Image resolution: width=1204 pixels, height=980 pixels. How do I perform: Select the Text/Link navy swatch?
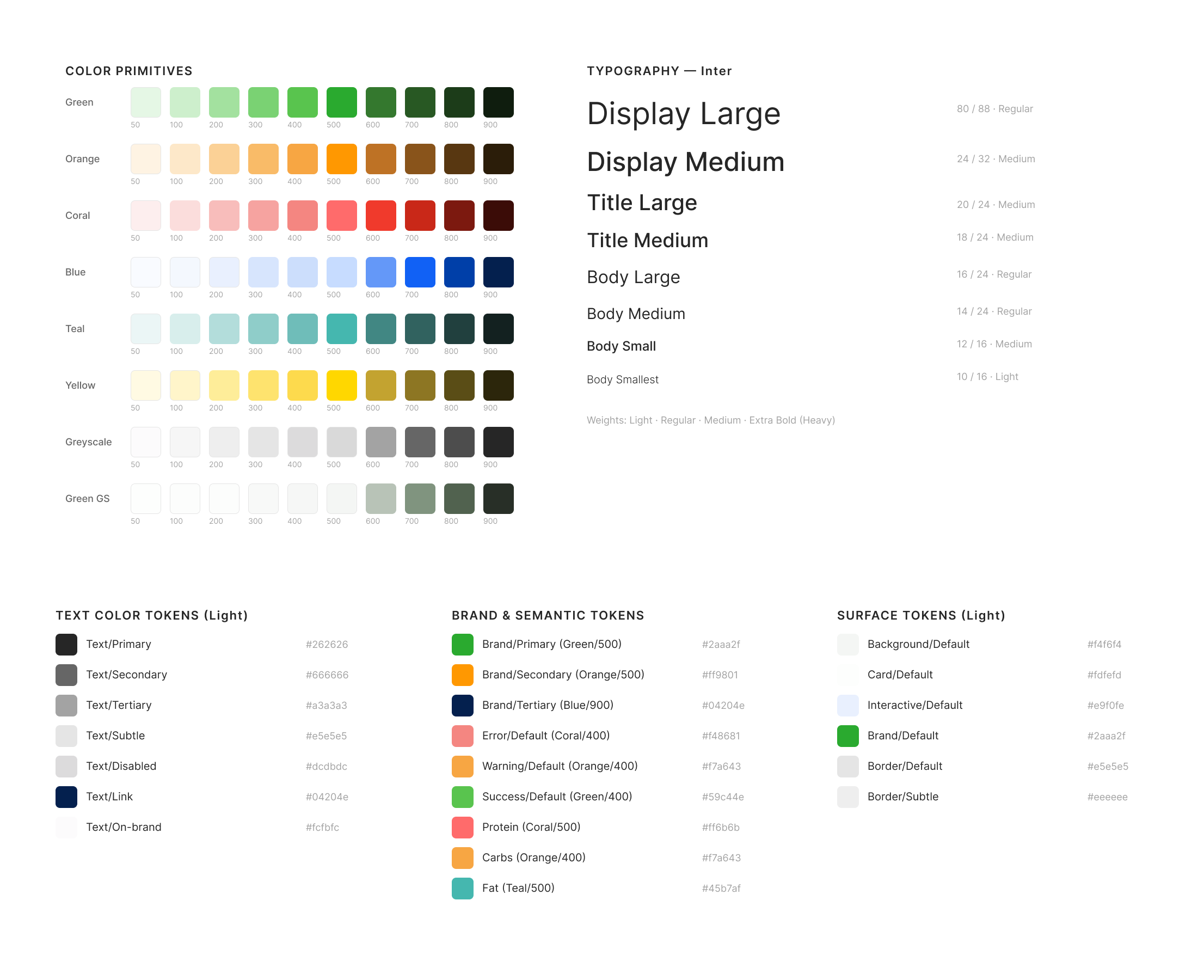click(66, 797)
